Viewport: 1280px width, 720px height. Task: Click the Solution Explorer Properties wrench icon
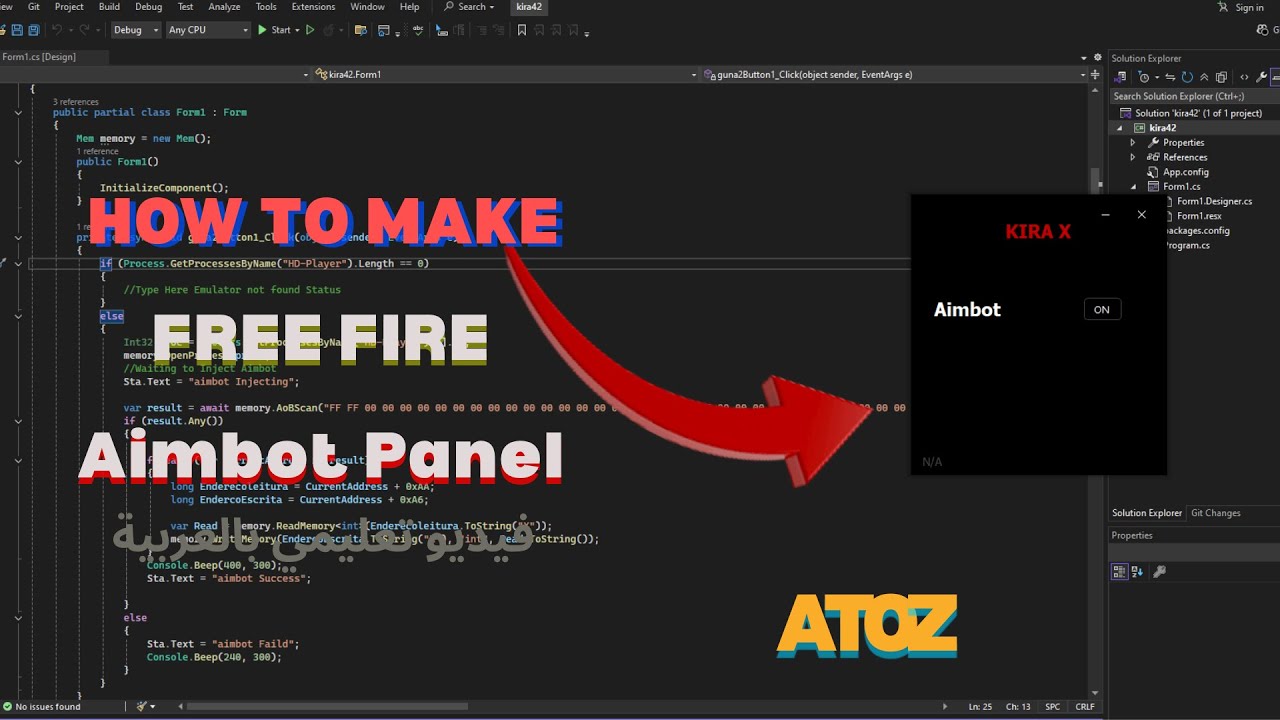tap(1261, 77)
